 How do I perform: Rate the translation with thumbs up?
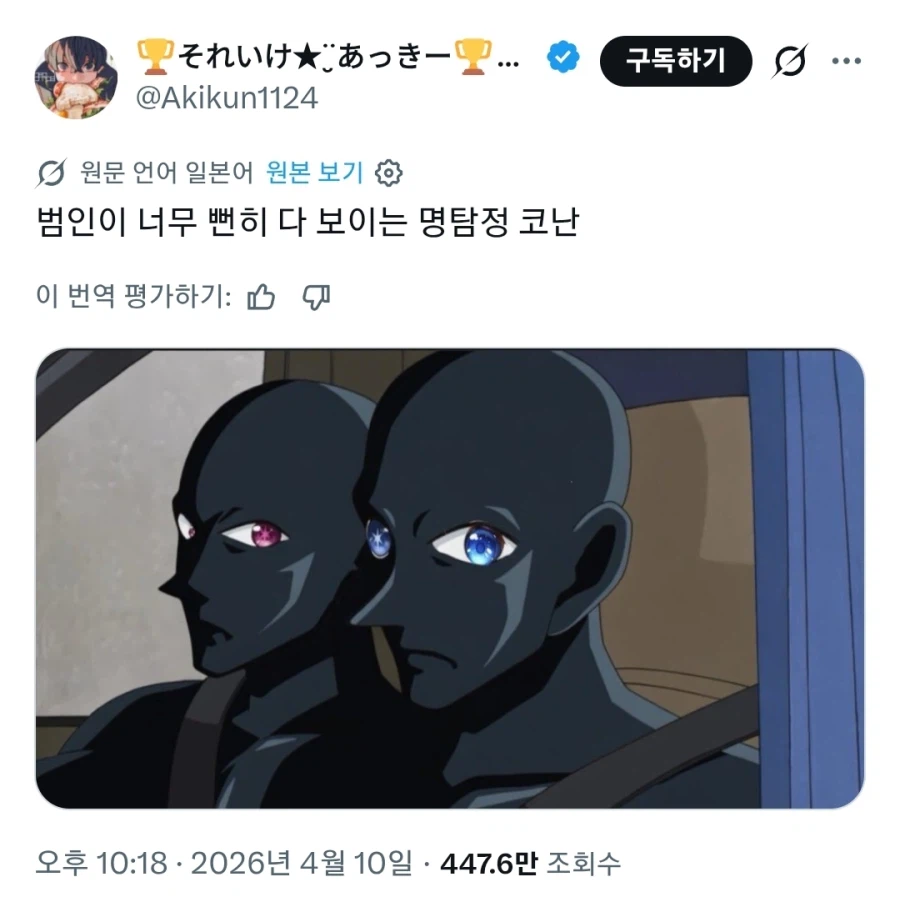pos(261,297)
